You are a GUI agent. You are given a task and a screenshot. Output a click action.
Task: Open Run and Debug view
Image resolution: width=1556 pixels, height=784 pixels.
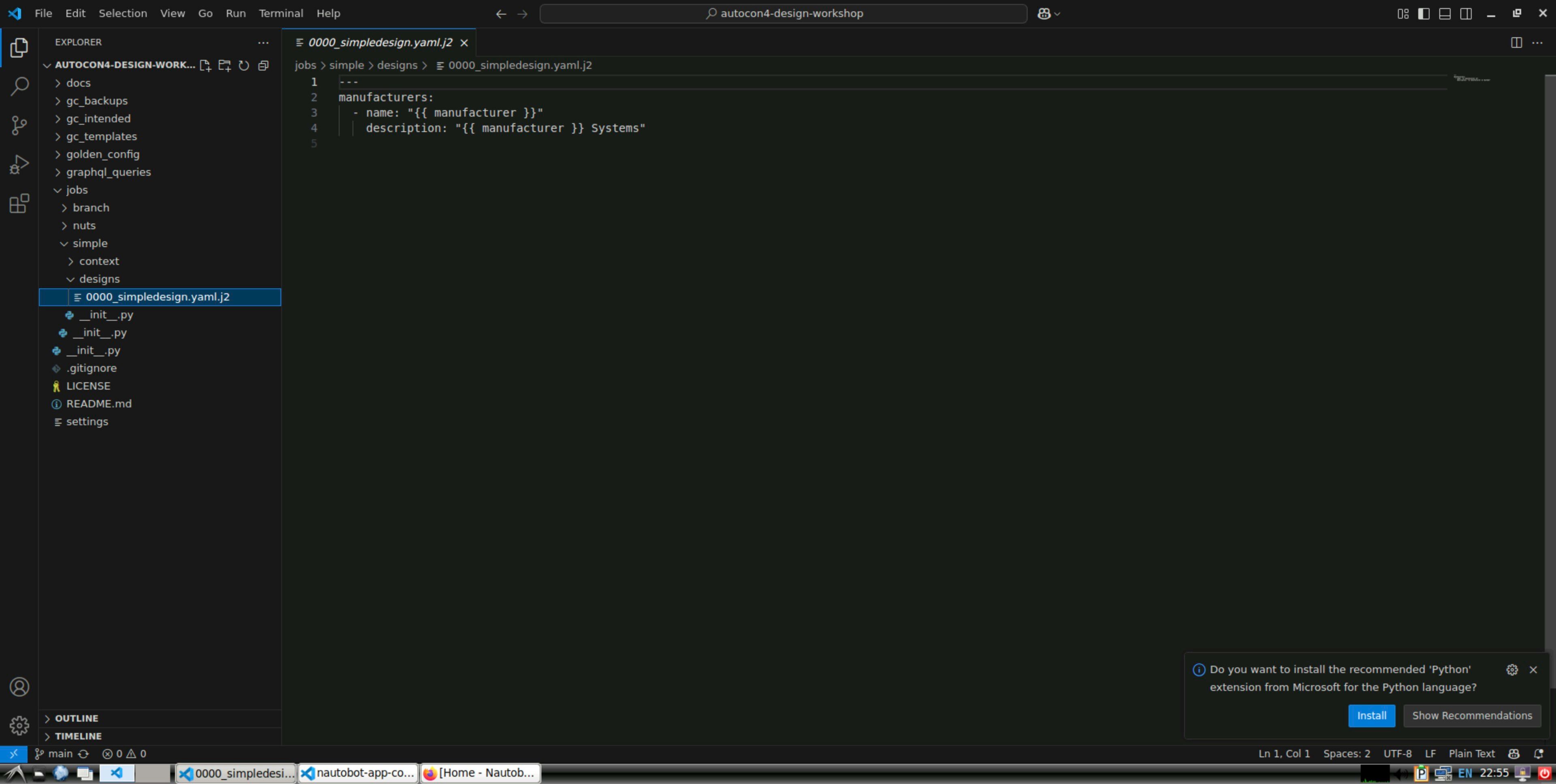19,164
